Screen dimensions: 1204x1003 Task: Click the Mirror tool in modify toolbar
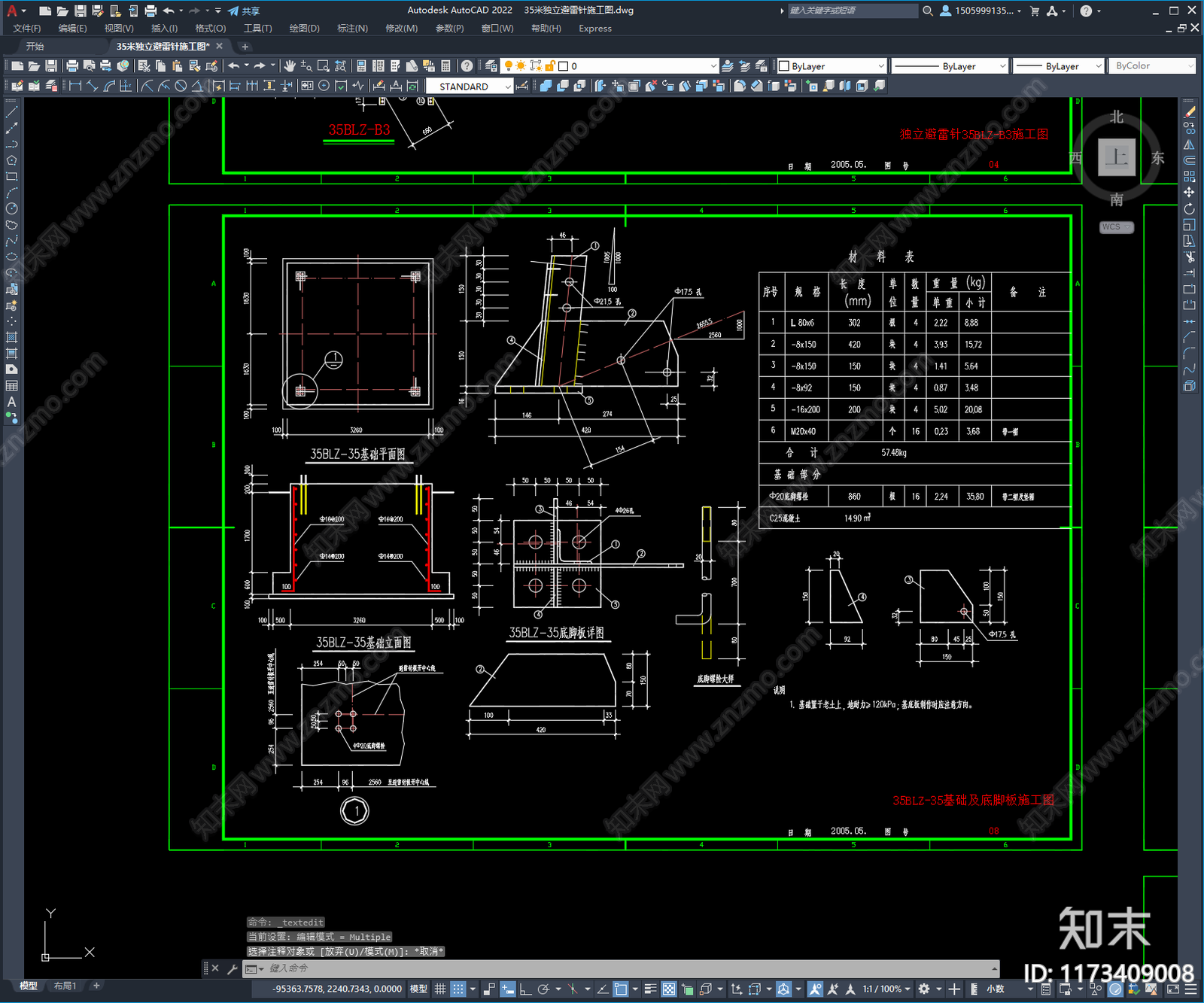pyautogui.click(x=1189, y=144)
